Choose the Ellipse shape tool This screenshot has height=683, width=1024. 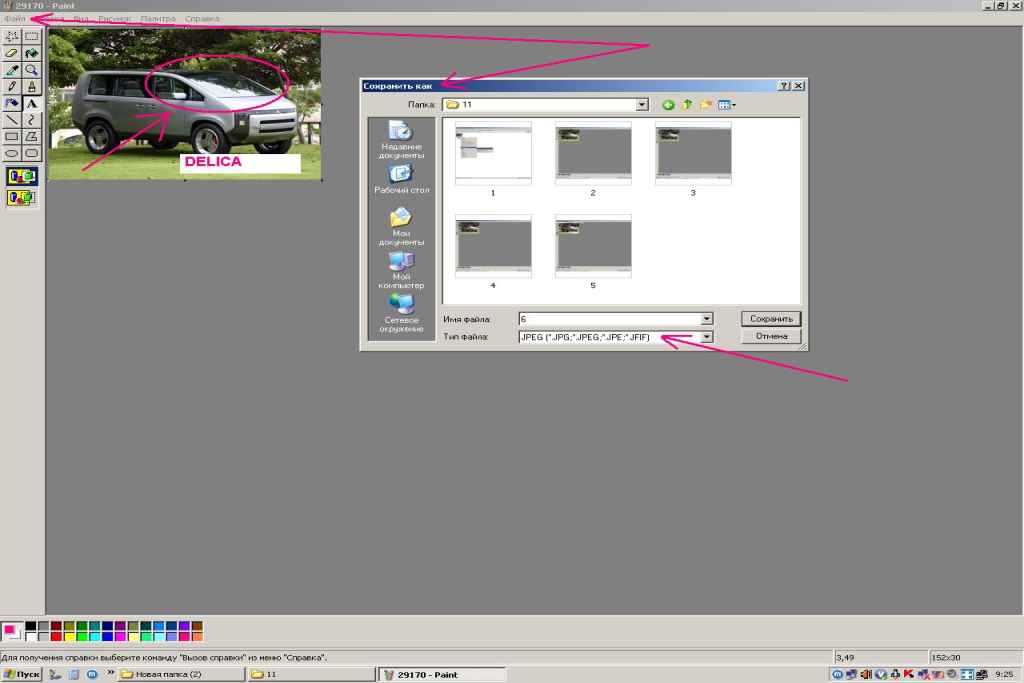pyautogui.click(x=12, y=153)
